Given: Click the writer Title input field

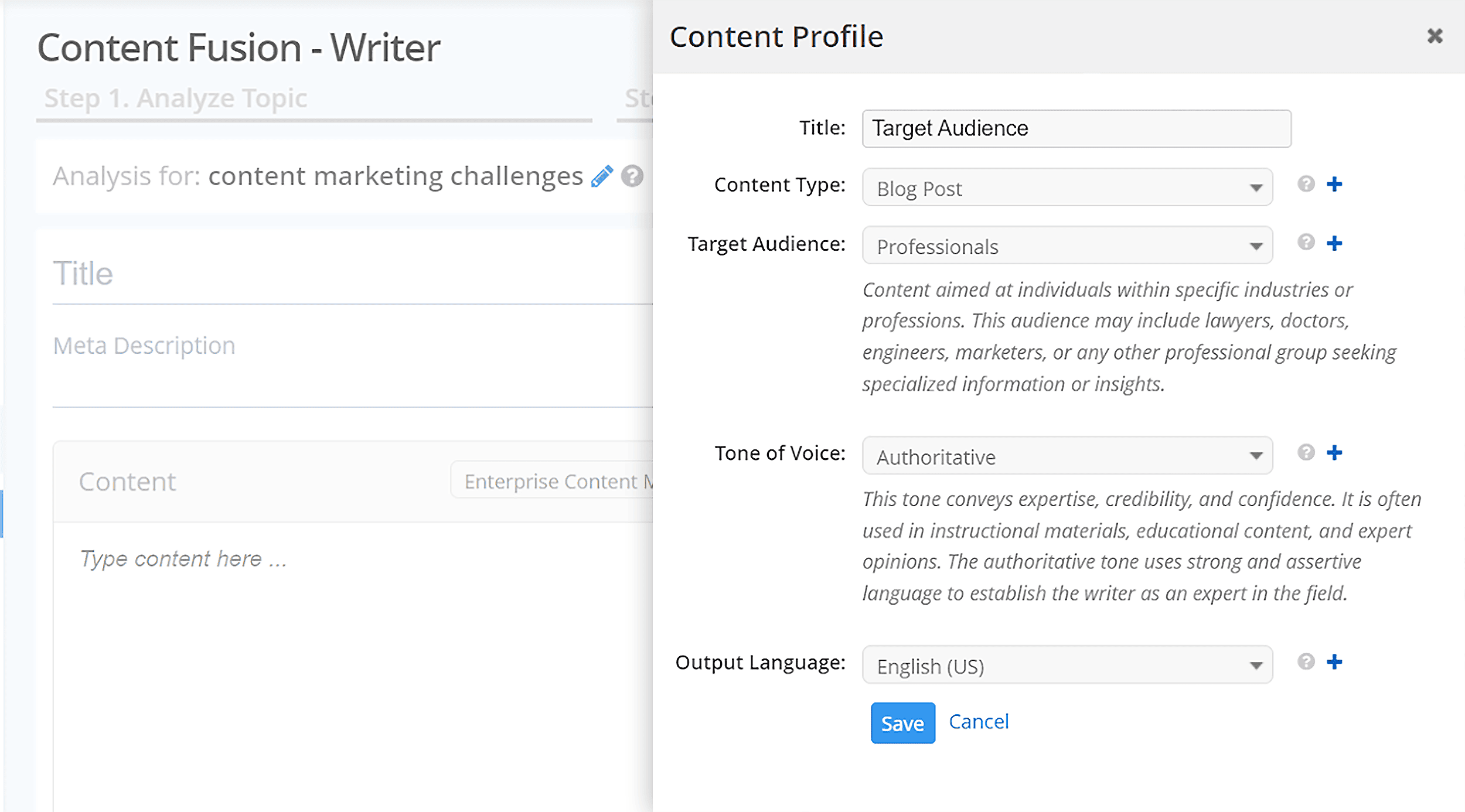Looking at the screenshot, I should [352, 274].
